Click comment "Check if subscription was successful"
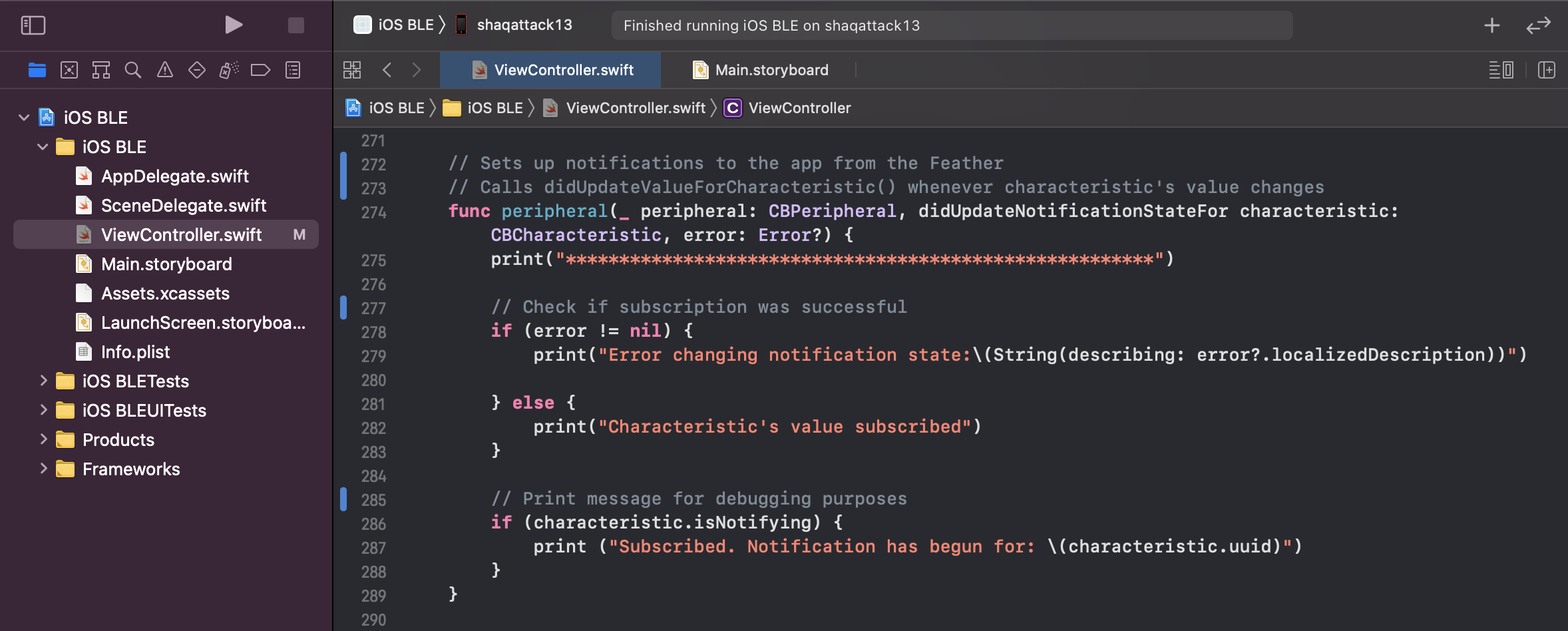The image size is (1568, 631). point(699,307)
